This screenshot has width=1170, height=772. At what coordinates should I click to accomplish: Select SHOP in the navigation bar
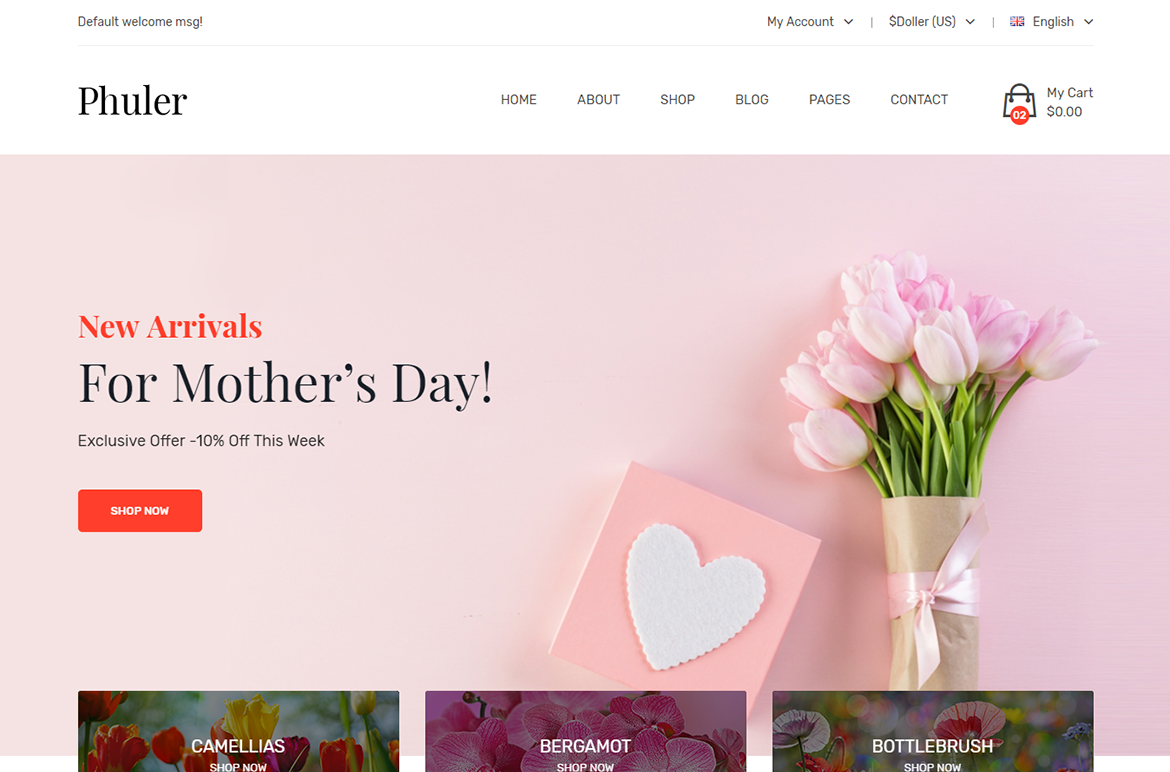click(678, 100)
